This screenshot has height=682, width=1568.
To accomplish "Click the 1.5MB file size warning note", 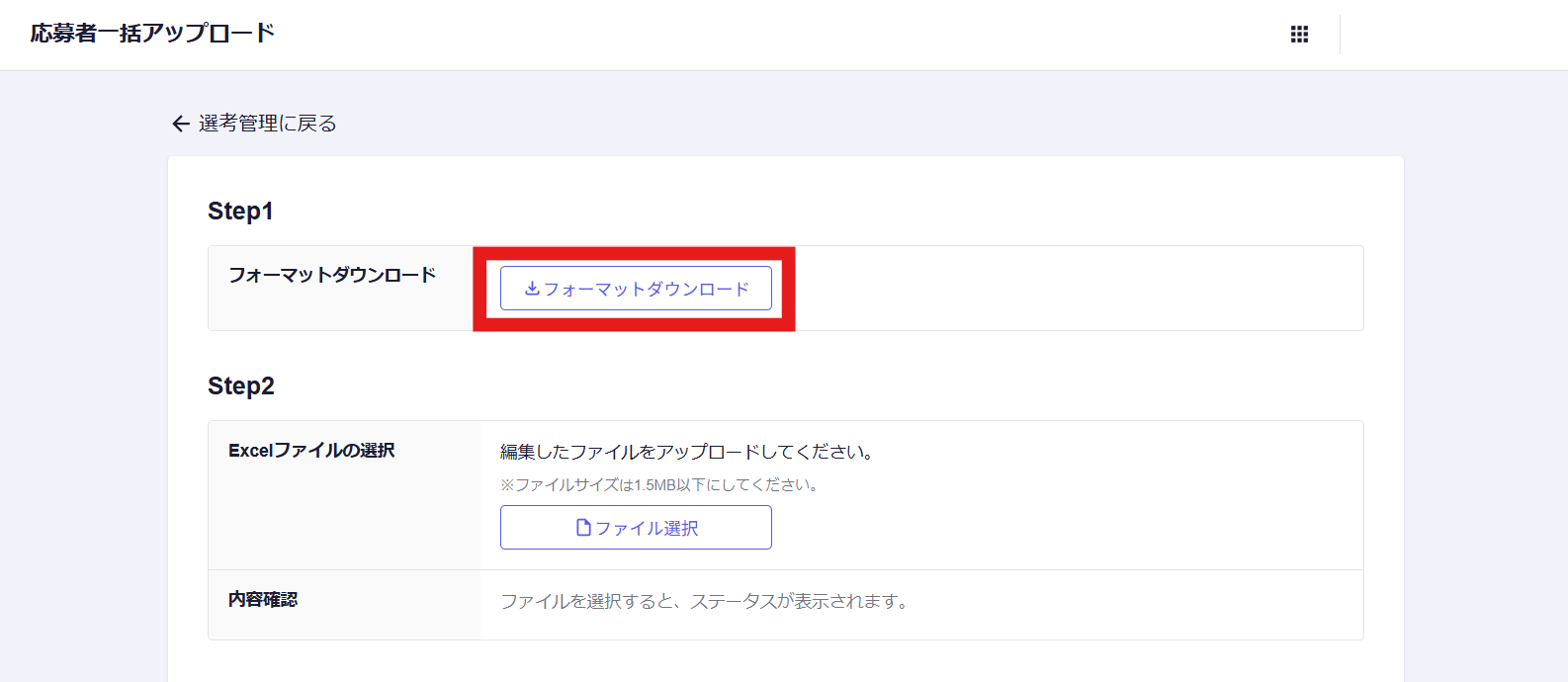I will pos(658,485).
